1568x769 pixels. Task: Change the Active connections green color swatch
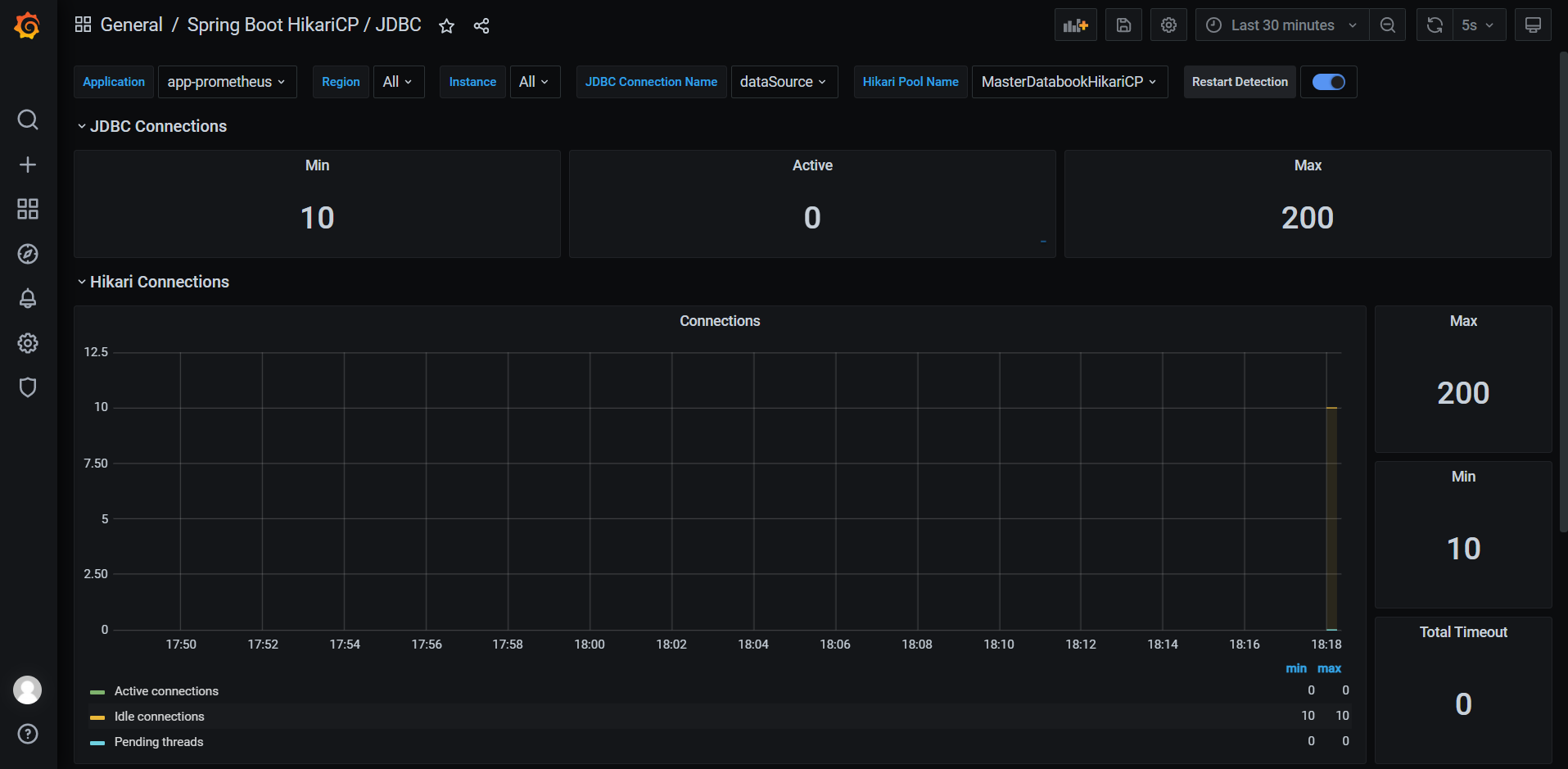[x=97, y=692]
